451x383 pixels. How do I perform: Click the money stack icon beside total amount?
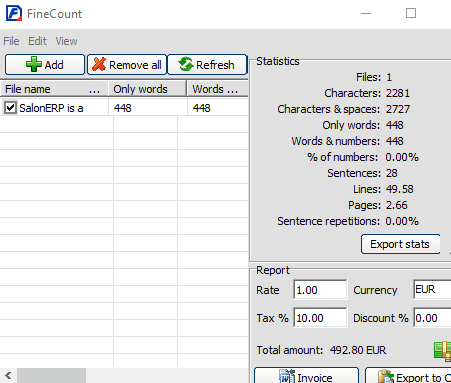tap(443, 351)
